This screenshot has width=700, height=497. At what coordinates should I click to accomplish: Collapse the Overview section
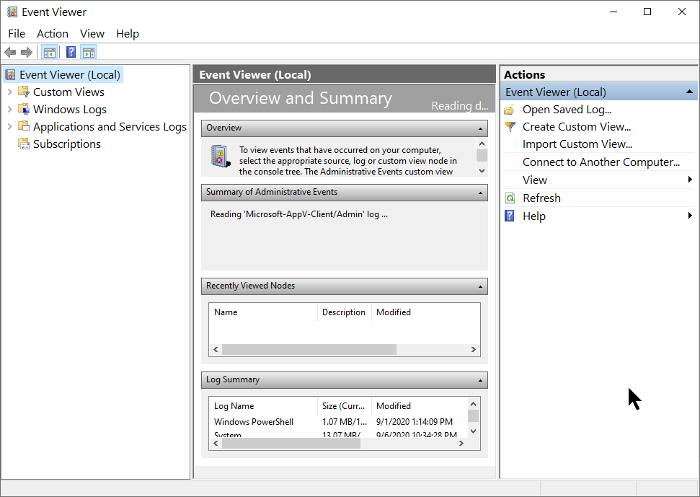481,128
